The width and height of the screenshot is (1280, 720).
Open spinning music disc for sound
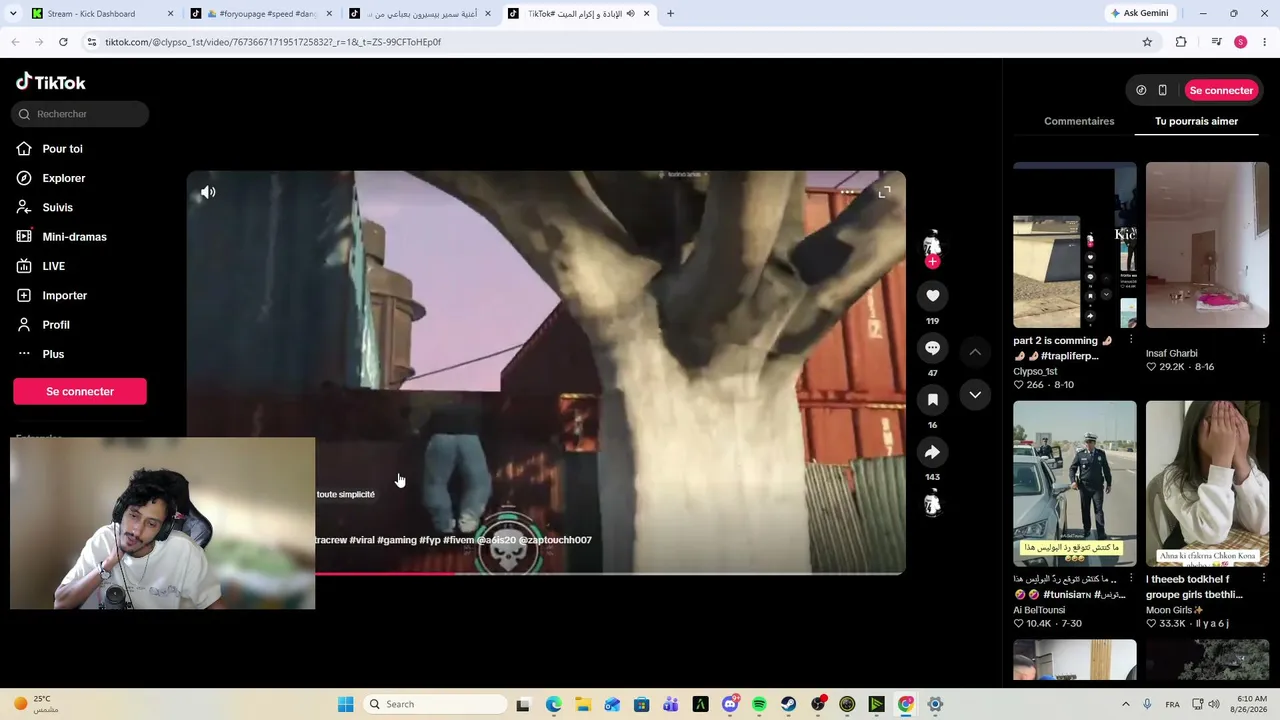coord(932,504)
